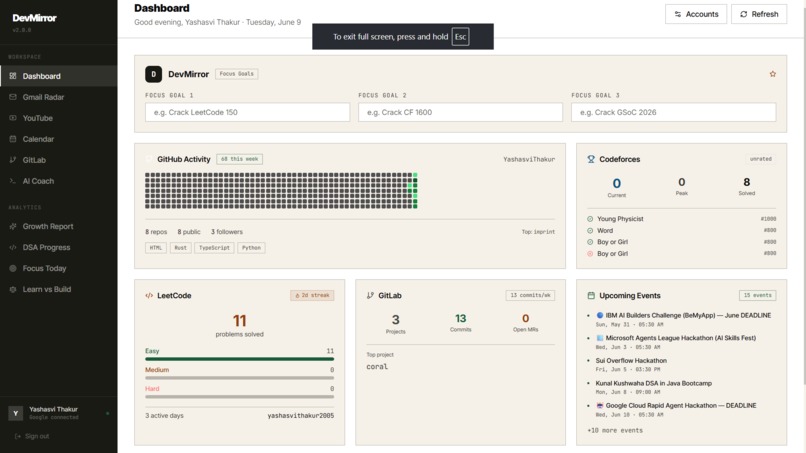Click the 68 this week badge
The height and width of the screenshot is (453, 806).
pos(240,159)
